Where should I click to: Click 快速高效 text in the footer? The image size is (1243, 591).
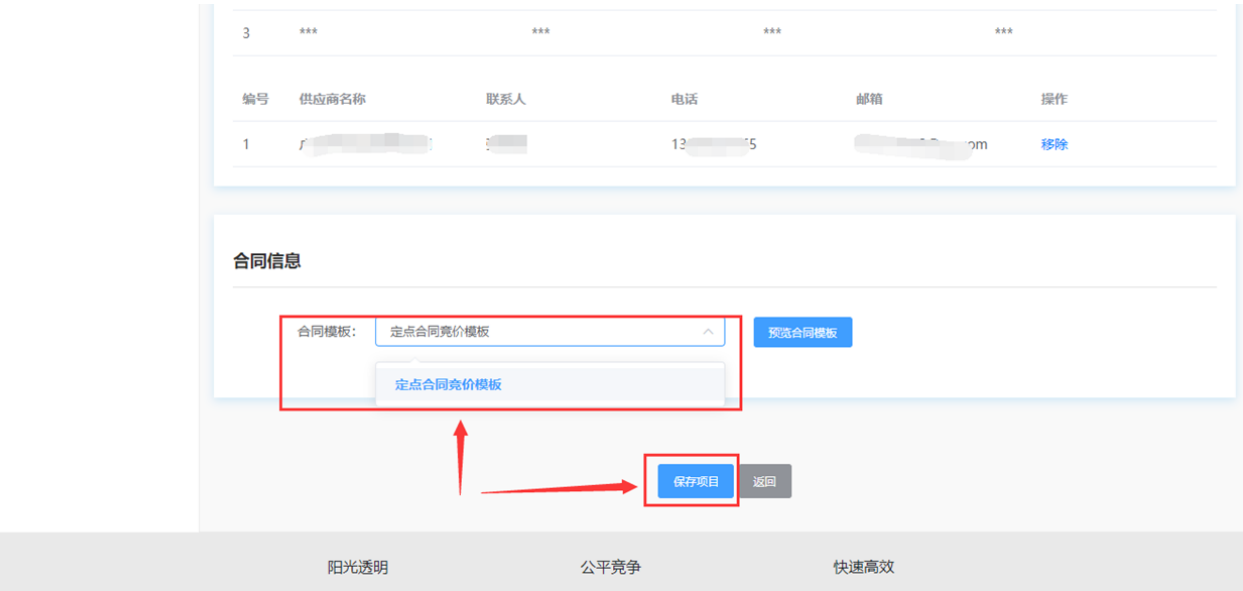(x=864, y=567)
